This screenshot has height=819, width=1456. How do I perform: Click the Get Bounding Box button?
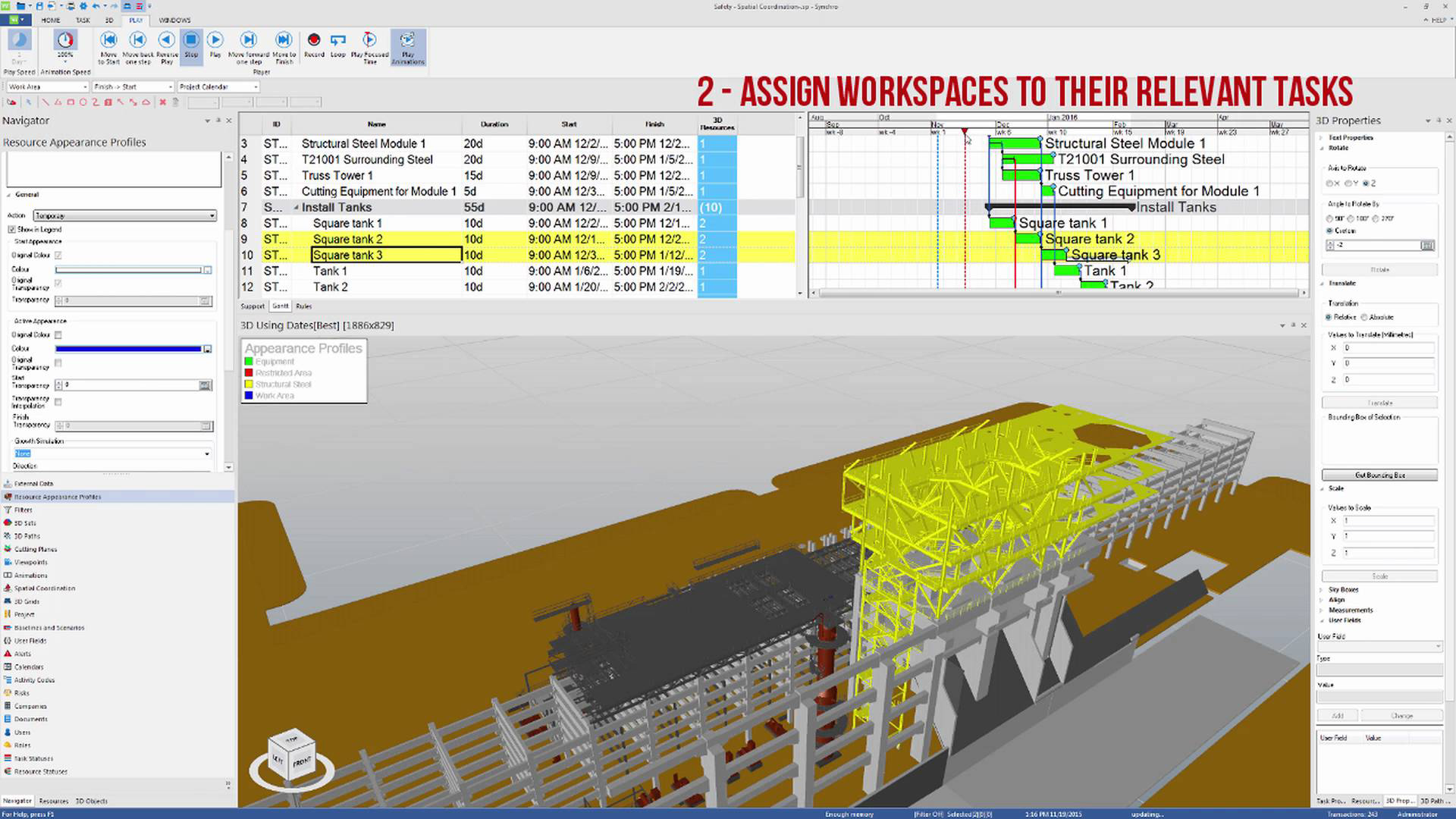[1379, 475]
